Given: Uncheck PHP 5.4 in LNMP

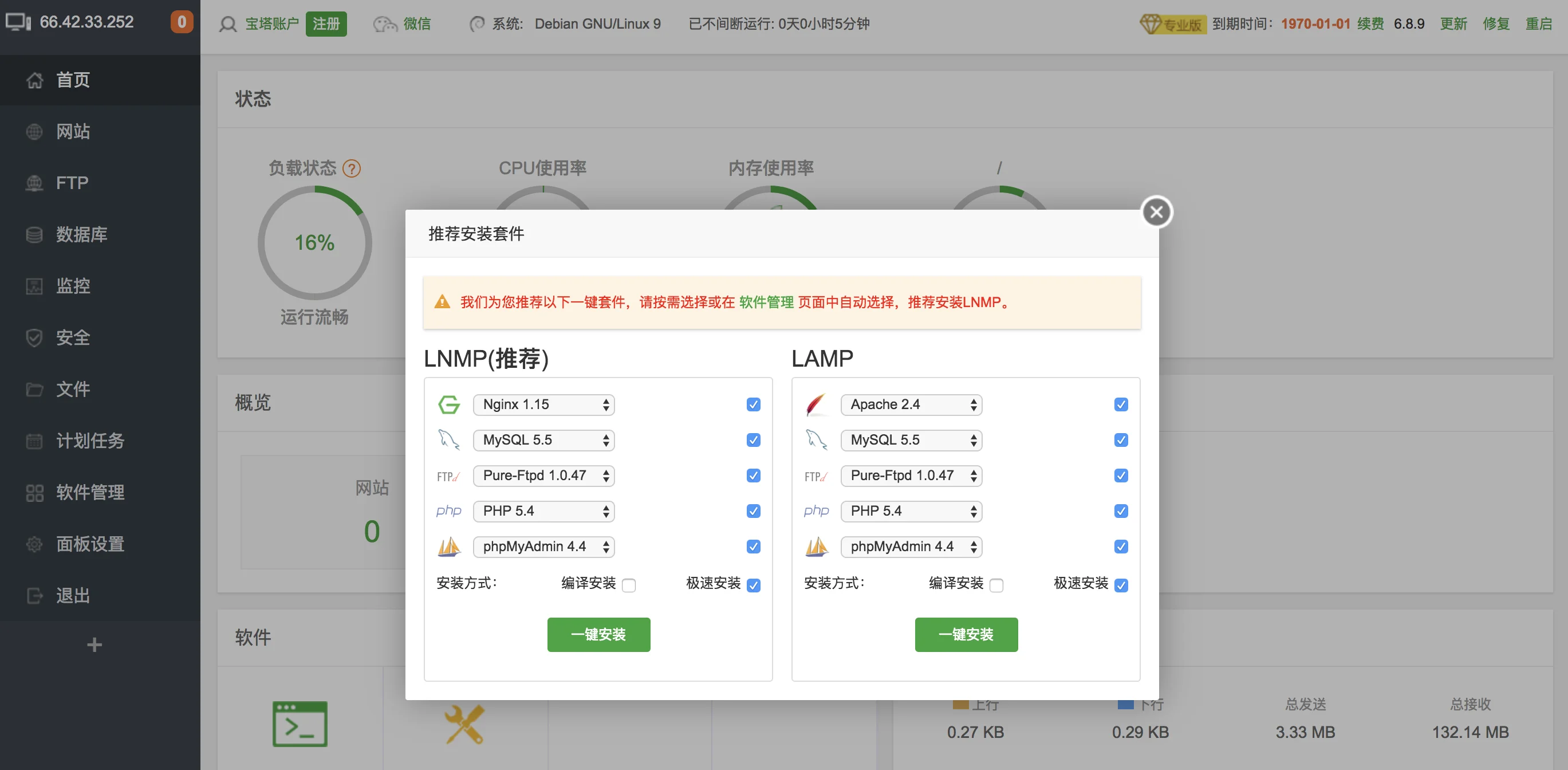Looking at the screenshot, I should tap(753, 510).
